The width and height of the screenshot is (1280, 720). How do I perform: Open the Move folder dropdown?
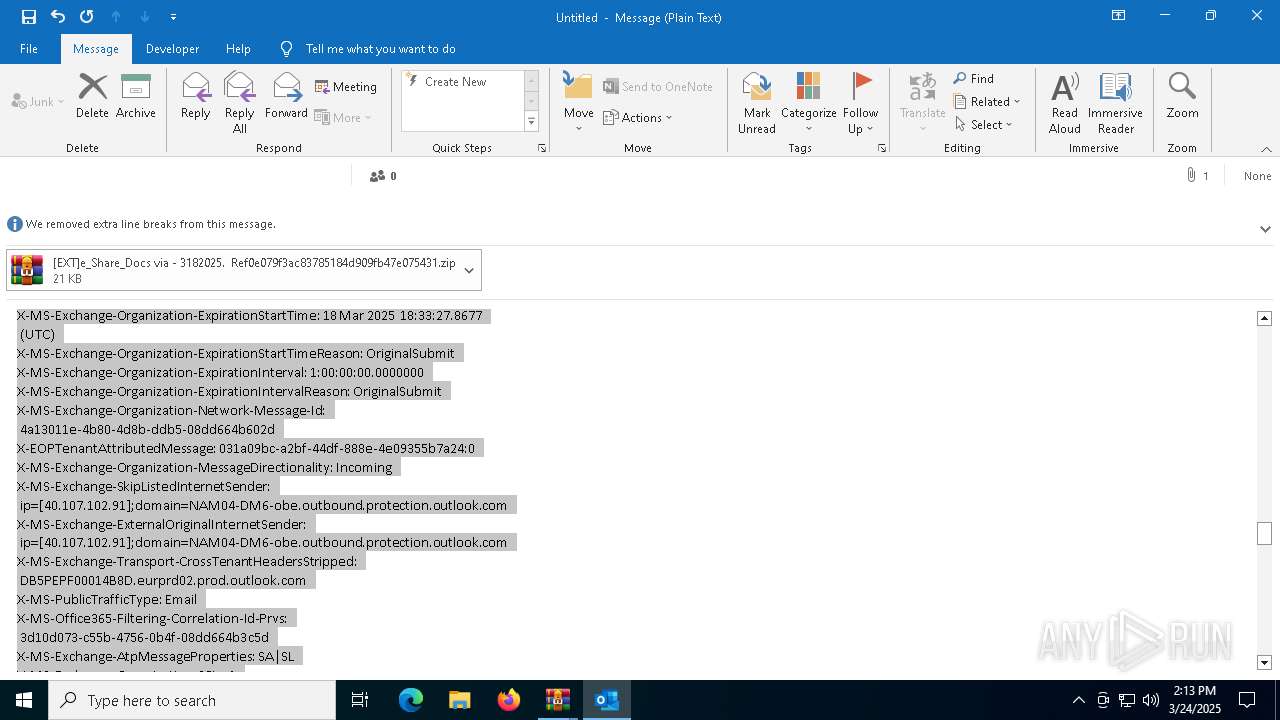click(579, 102)
